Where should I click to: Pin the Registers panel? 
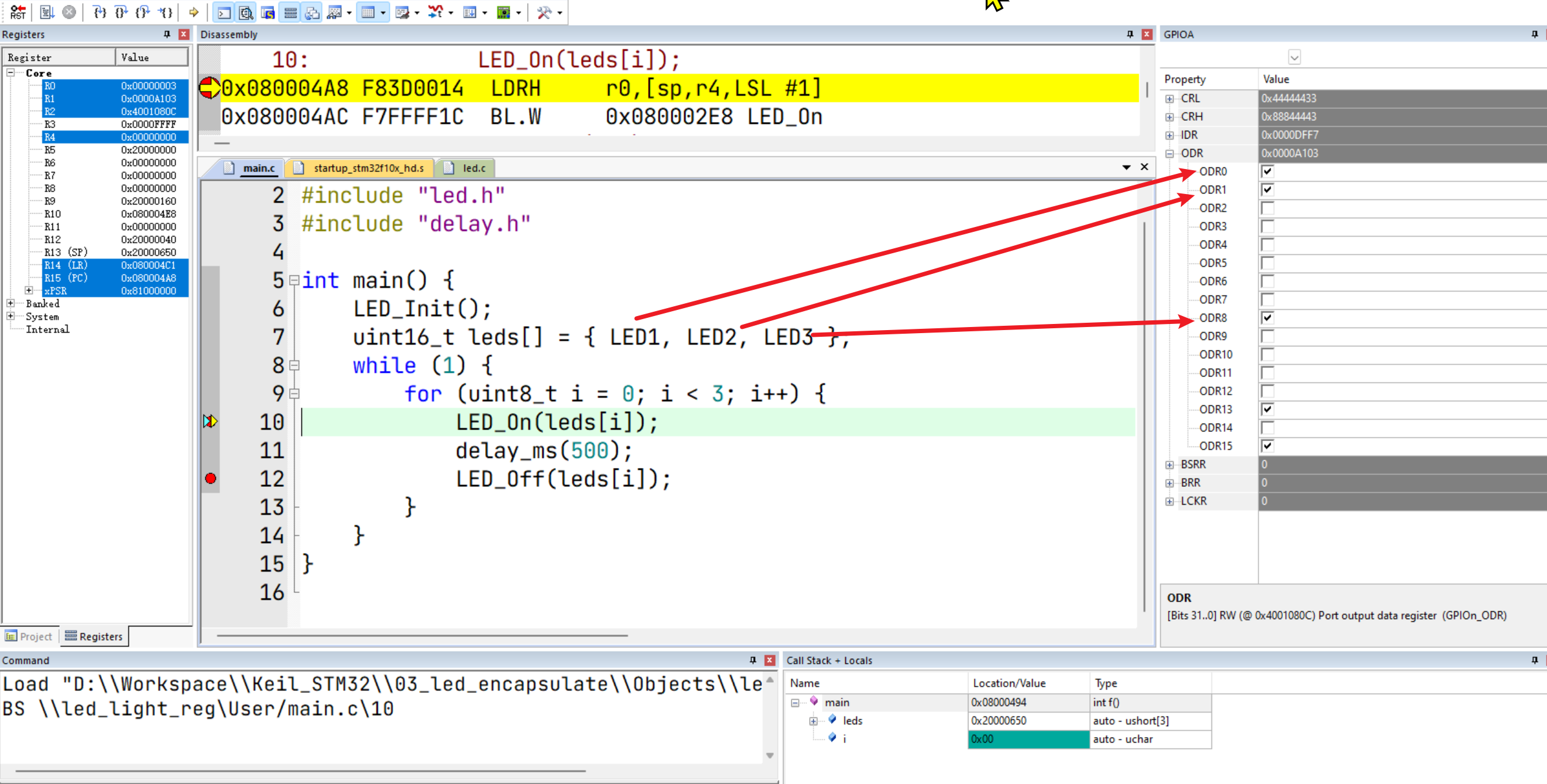[x=167, y=34]
